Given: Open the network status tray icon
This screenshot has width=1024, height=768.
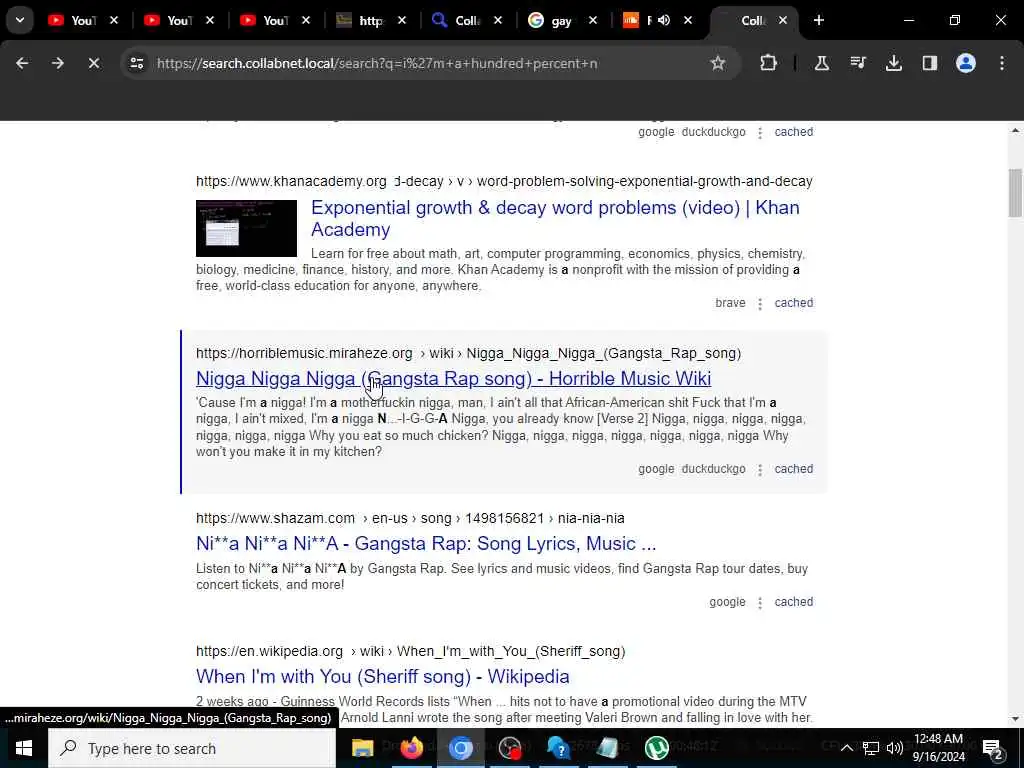Looking at the screenshot, I should pyautogui.click(x=871, y=748).
